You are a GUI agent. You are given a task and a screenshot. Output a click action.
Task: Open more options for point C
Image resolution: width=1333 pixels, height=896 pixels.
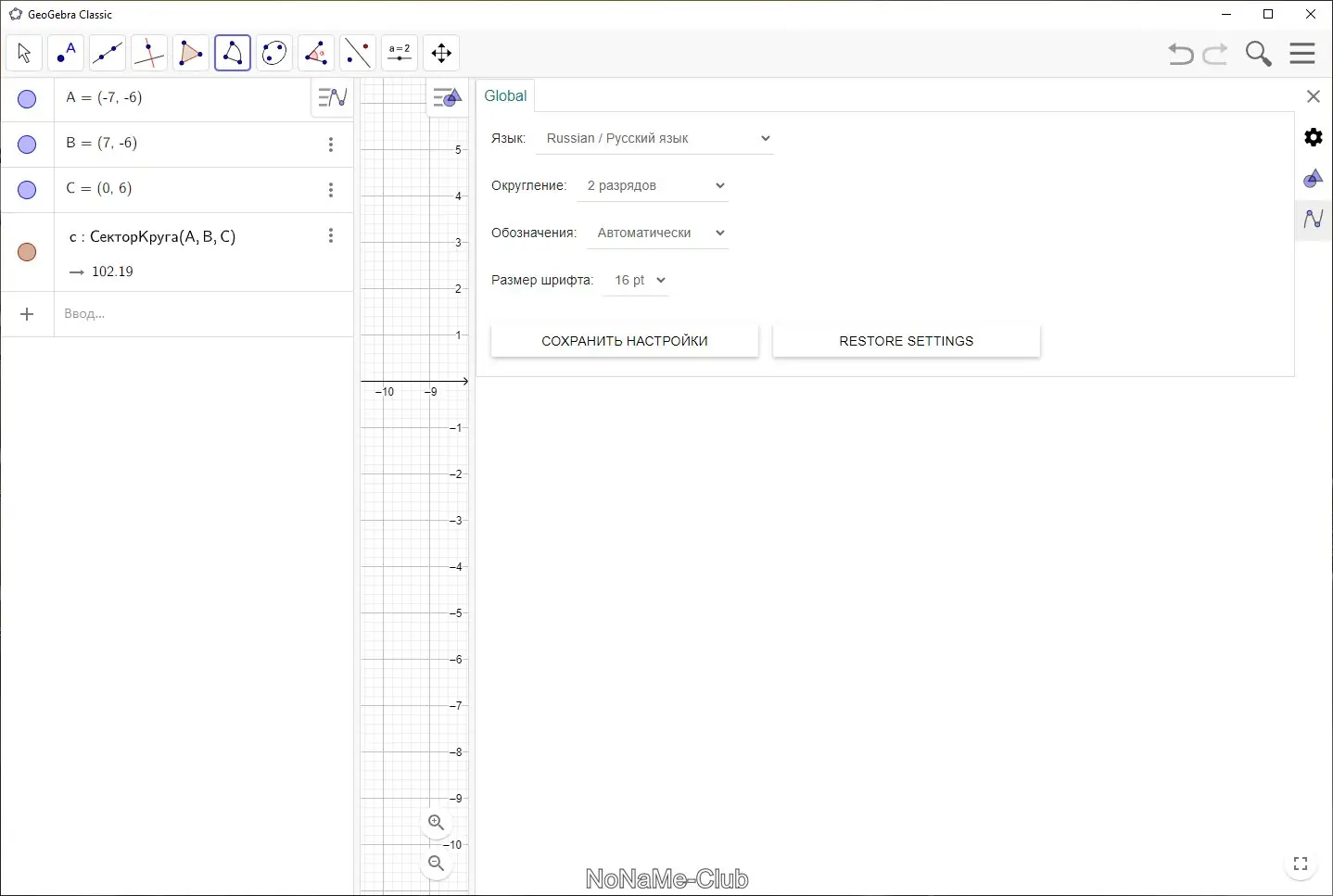tap(331, 190)
